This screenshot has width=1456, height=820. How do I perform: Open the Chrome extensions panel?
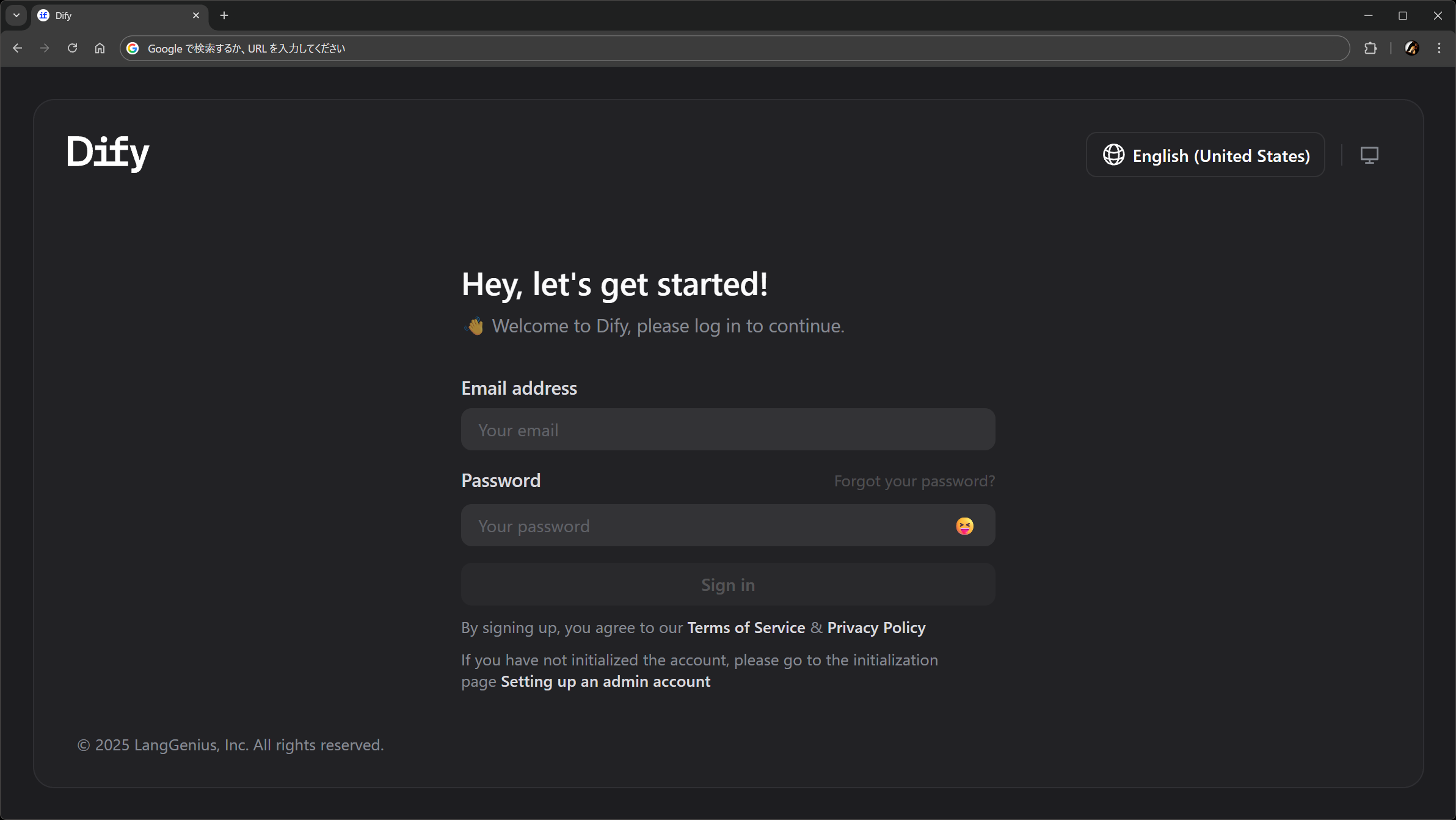coord(1370,48)
